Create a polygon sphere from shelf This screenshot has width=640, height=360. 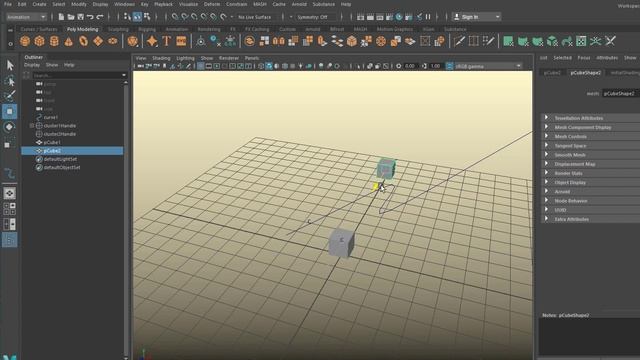point(25,41)
